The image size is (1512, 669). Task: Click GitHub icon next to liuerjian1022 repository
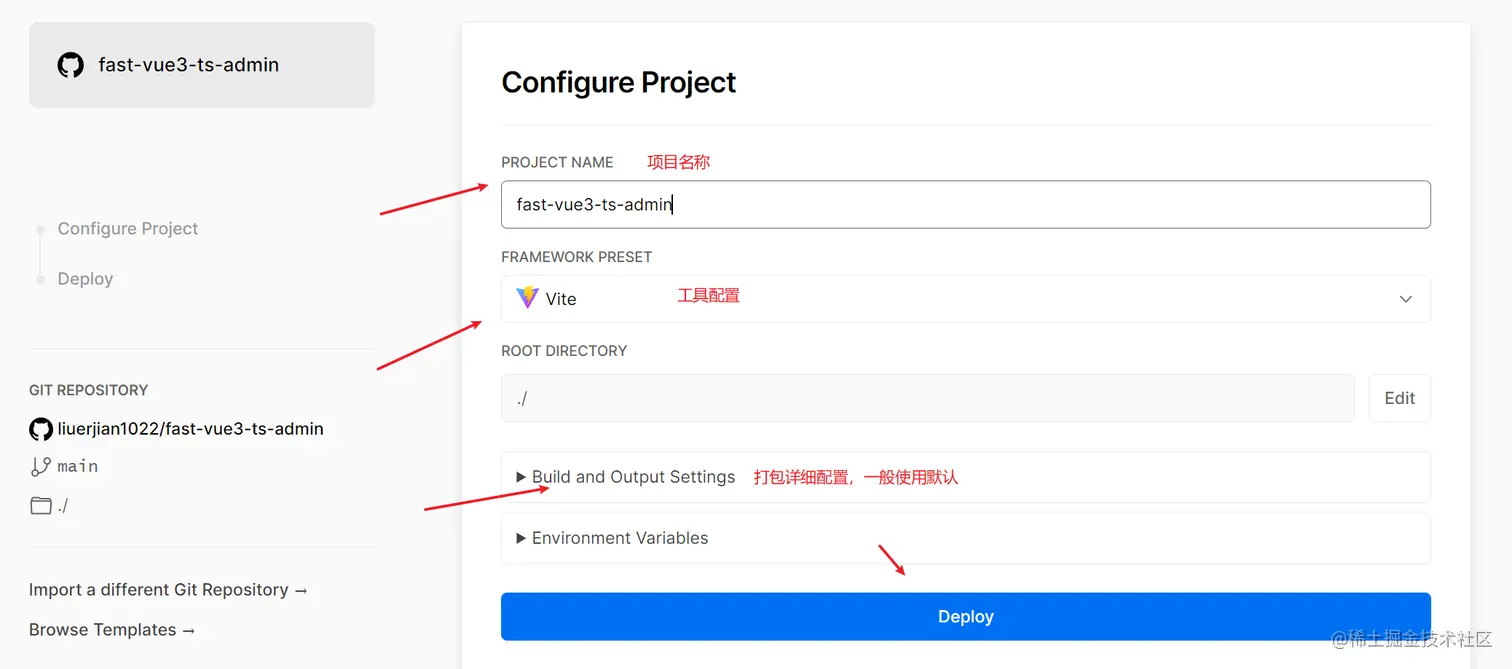(x=40, y=429)
